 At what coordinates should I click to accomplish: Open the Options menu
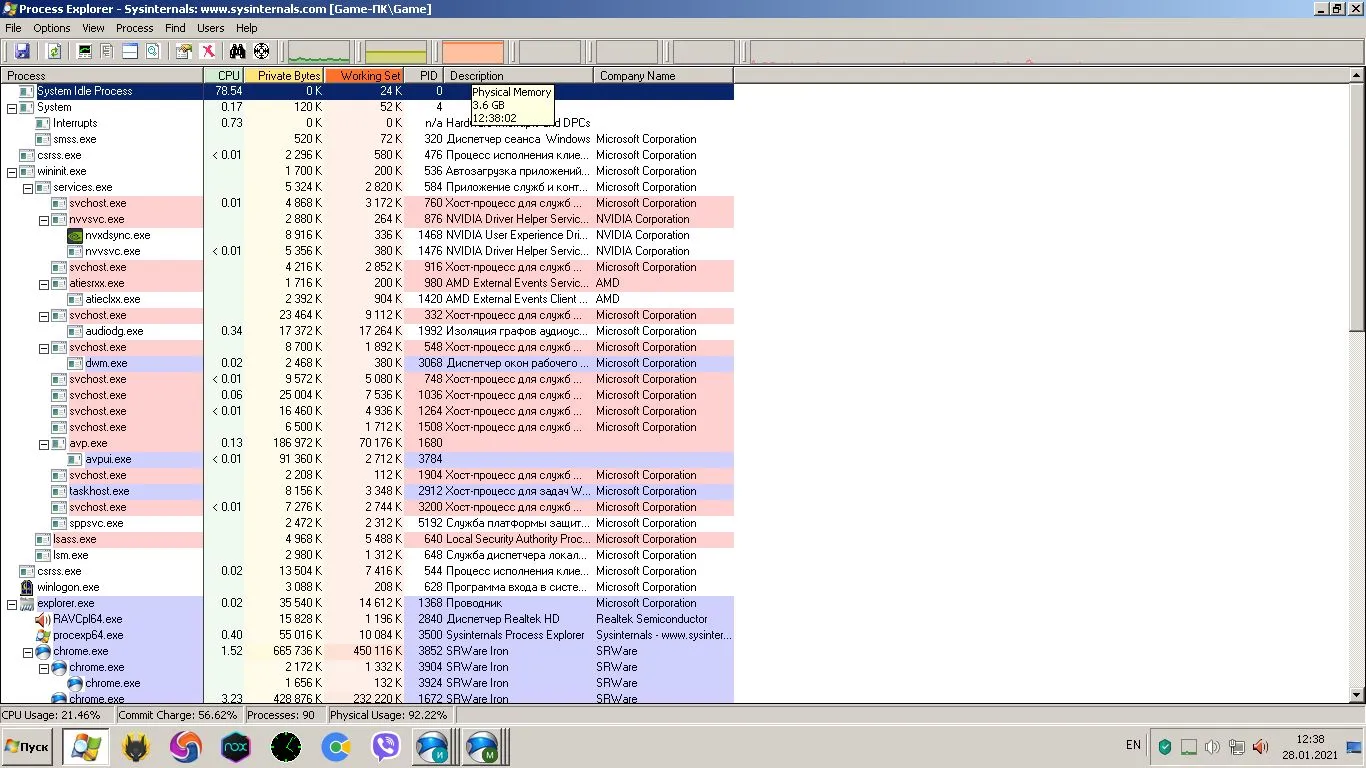(52, 28)
